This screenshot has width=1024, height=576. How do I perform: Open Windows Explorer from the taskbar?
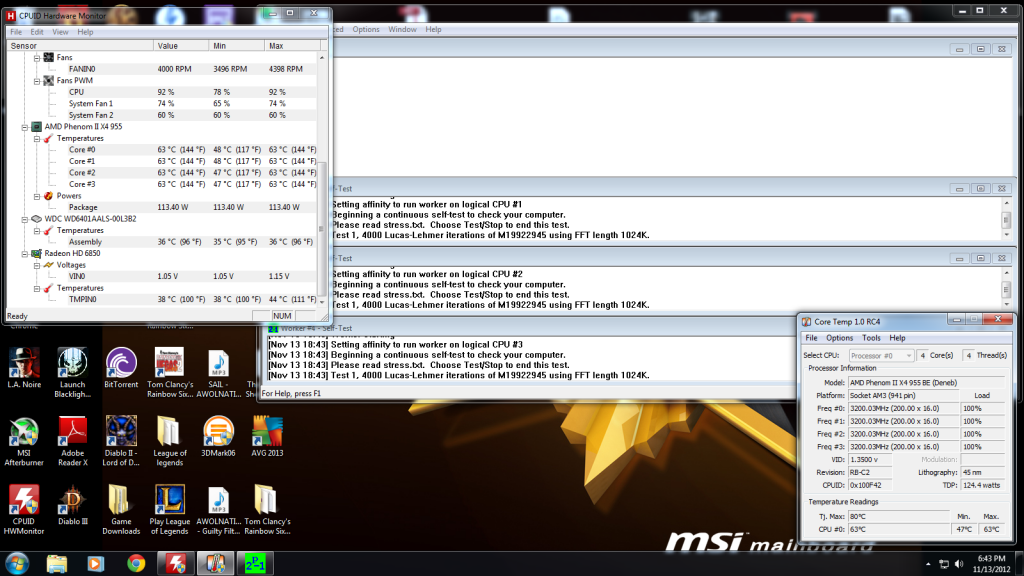[57, 563]
